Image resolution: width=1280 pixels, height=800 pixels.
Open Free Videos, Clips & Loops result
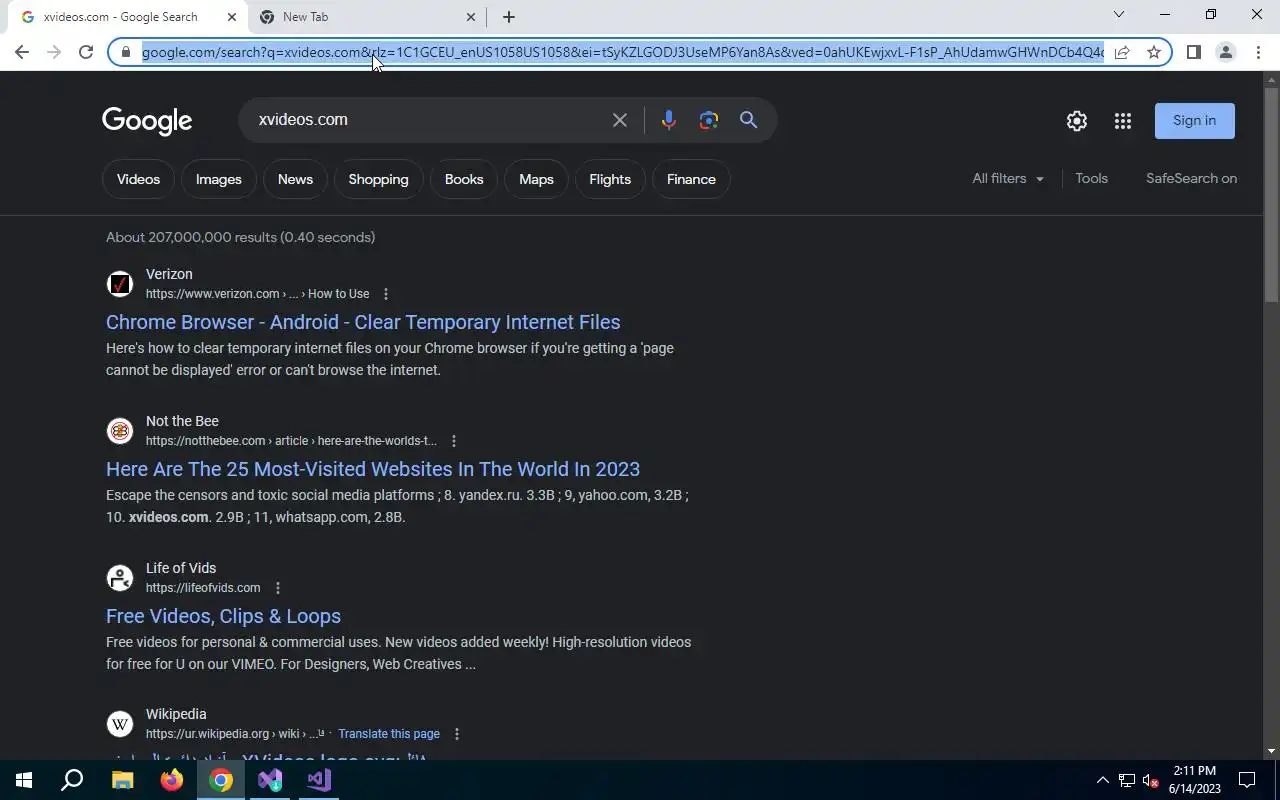pyautogui.click(x=224, y=617)
